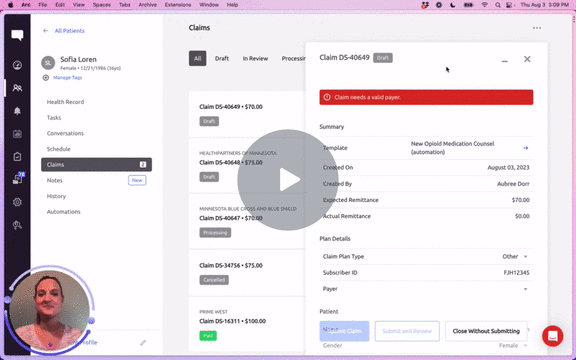Viewport: 576px width, 360px height.
Task: Open the dashboard gauge icon
Action: tap(17, 65)
